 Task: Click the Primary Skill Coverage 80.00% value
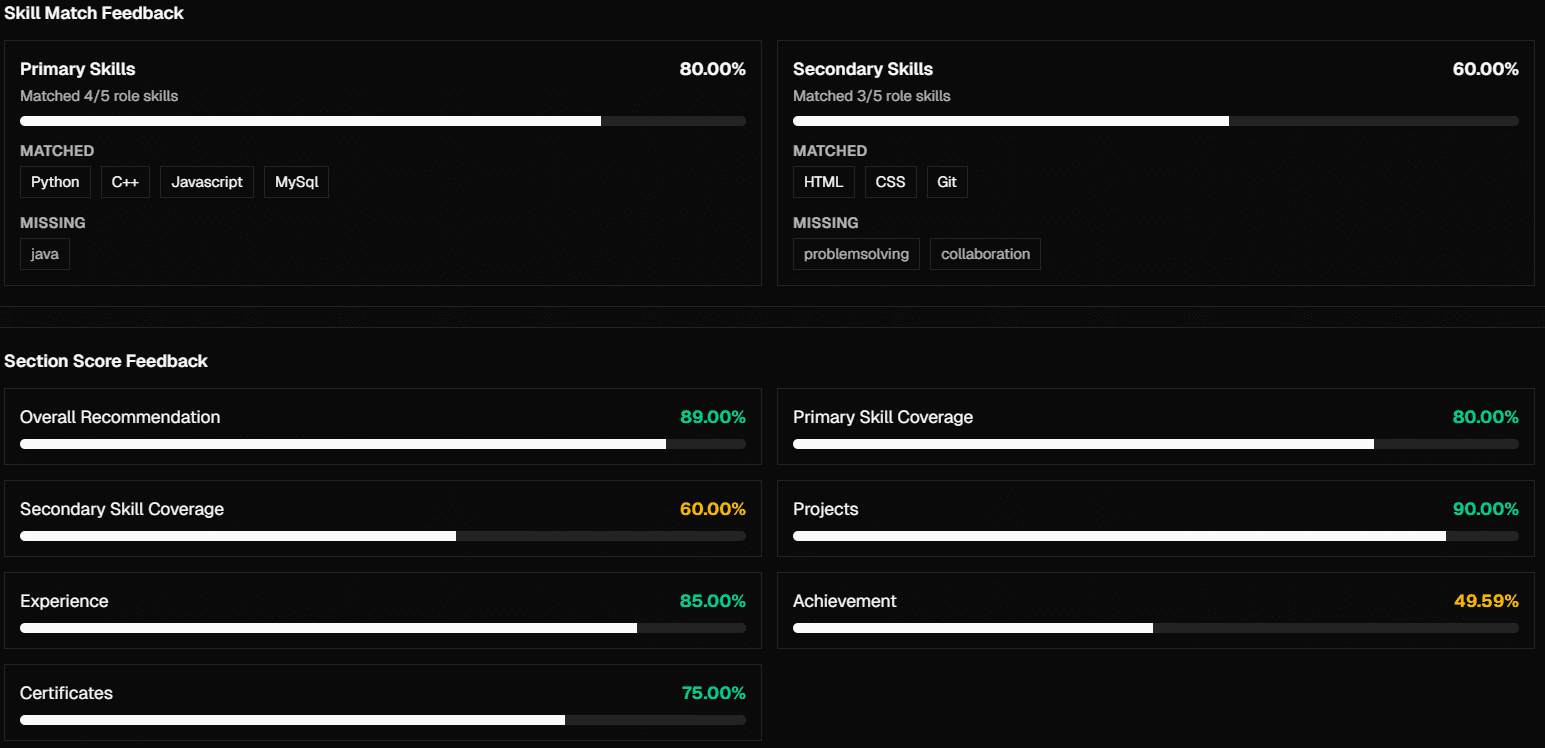1486,417
